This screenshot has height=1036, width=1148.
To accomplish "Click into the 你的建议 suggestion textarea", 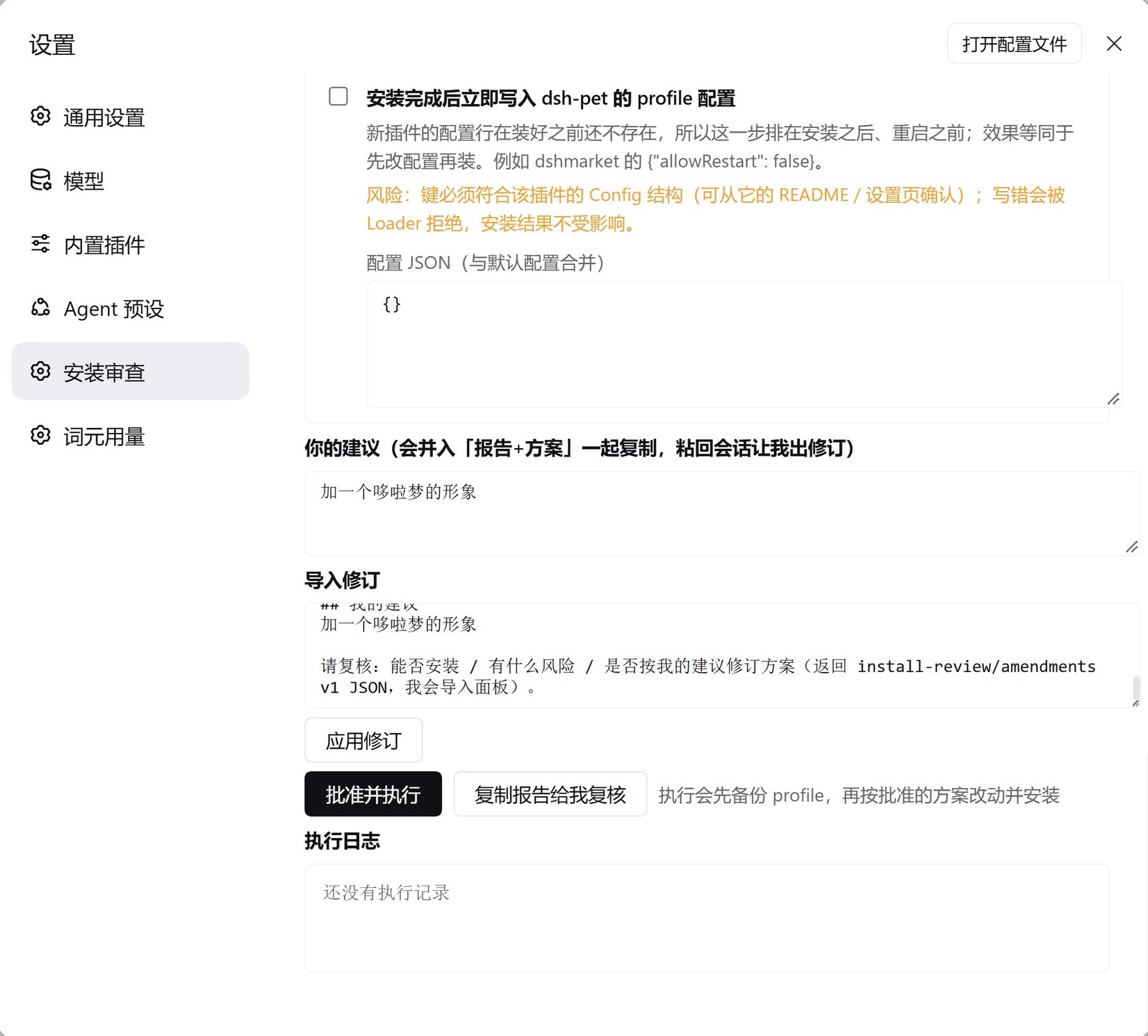I will 723,513.
